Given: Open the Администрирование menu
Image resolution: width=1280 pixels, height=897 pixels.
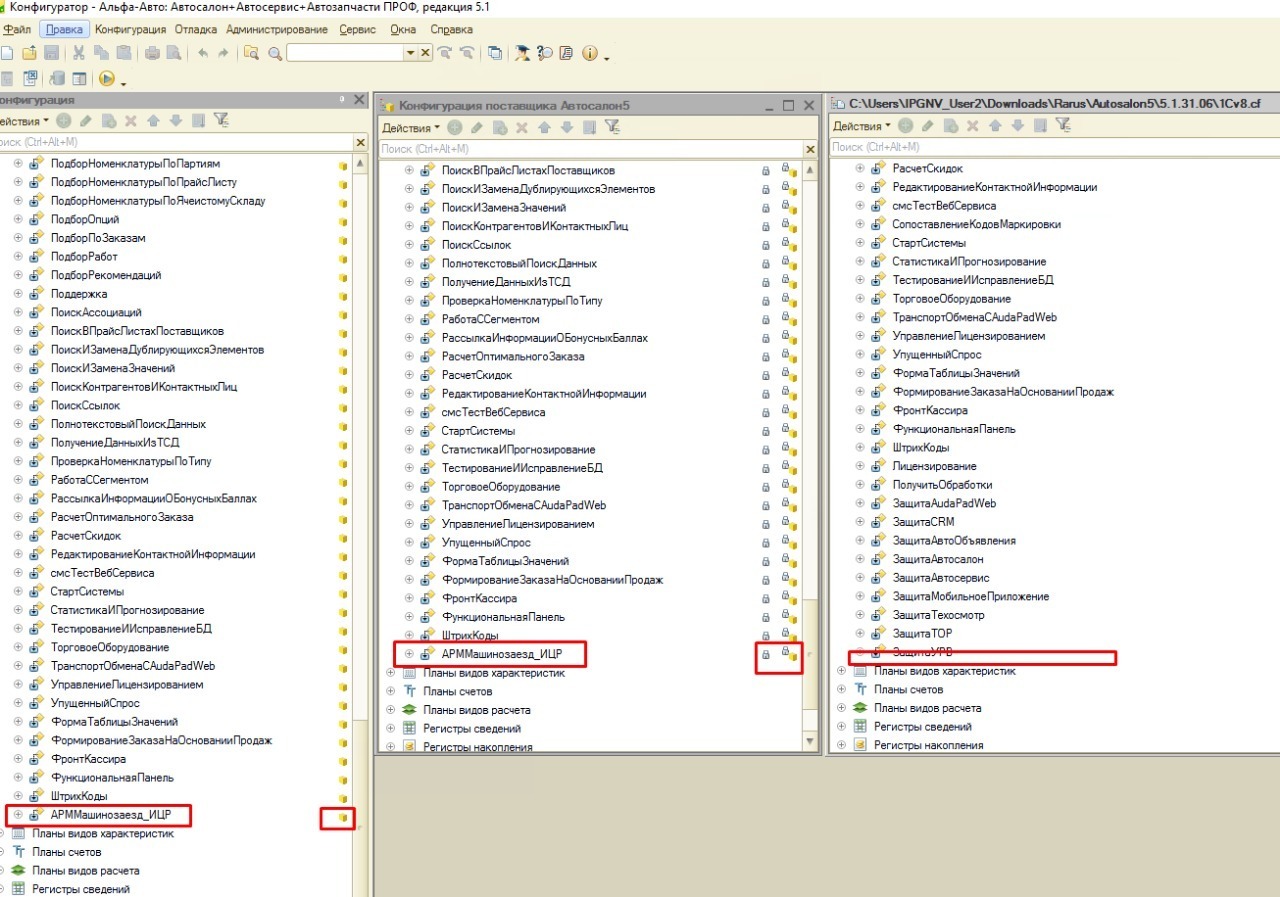Looking at the screenshot, I should (277, 30).
